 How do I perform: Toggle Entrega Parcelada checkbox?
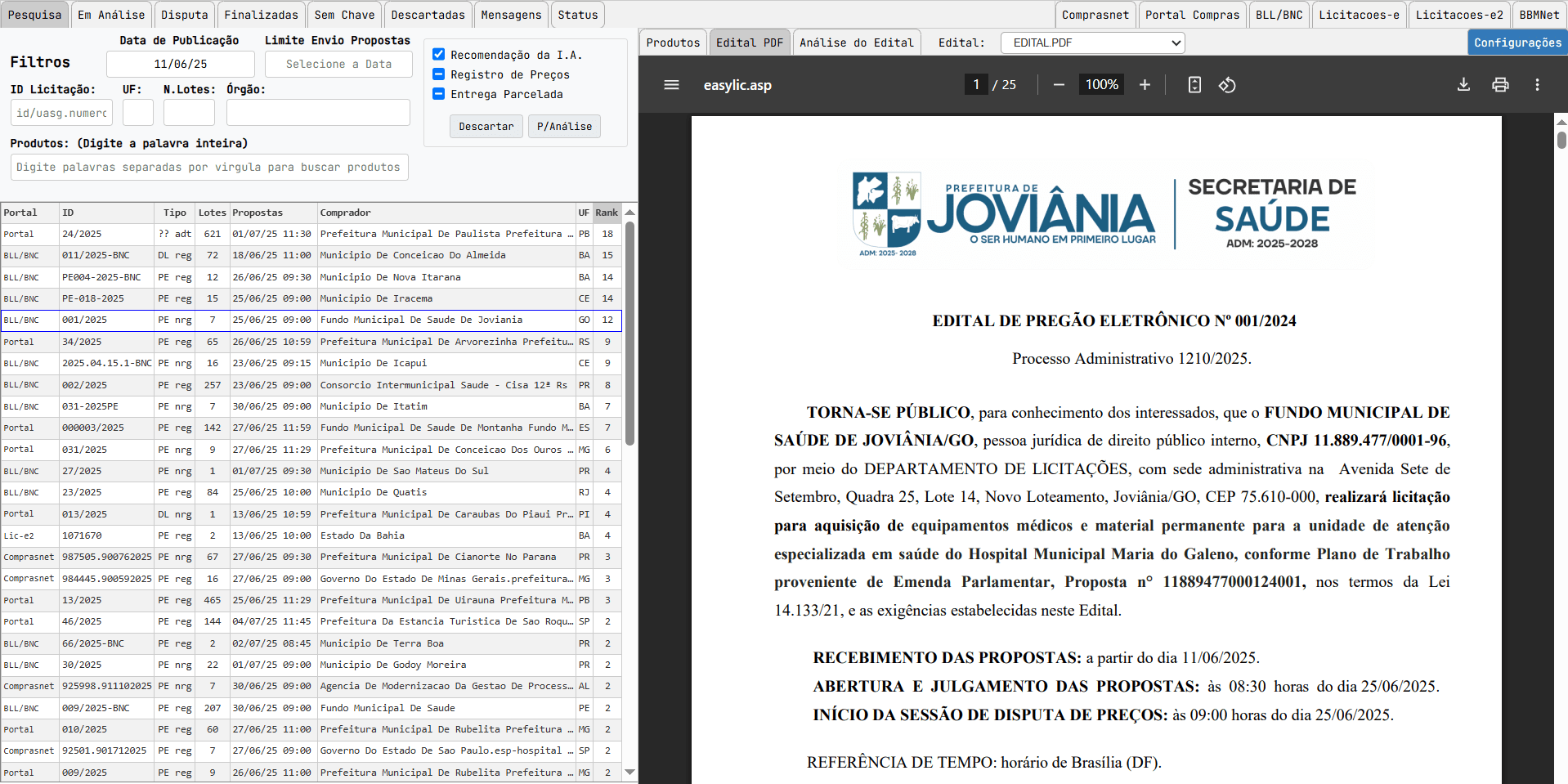coord(438,94)
